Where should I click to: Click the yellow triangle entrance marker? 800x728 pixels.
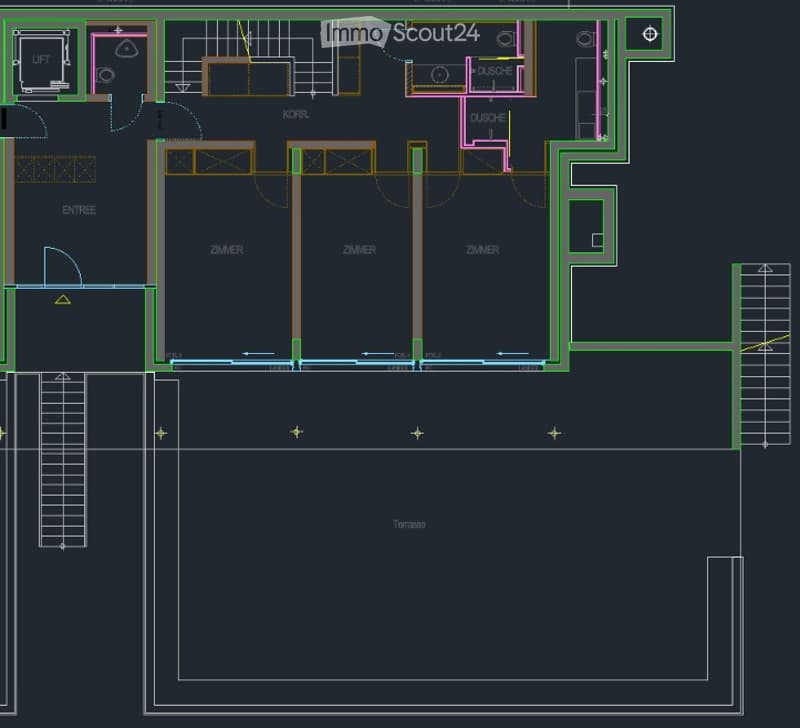(x=63, y=299)
